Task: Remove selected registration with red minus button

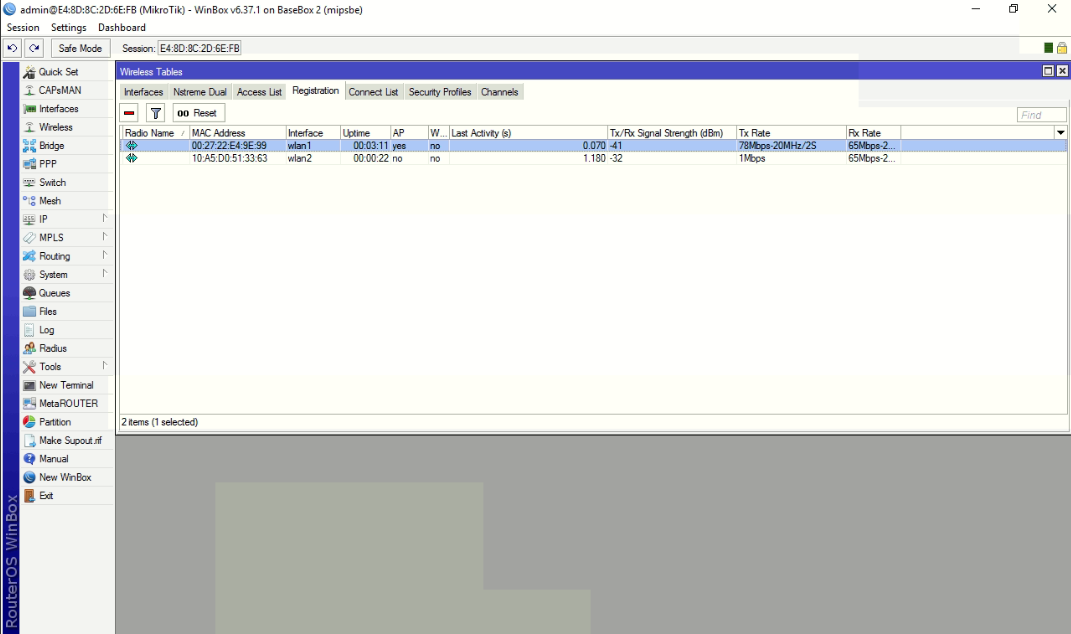Action: (129, 113)
